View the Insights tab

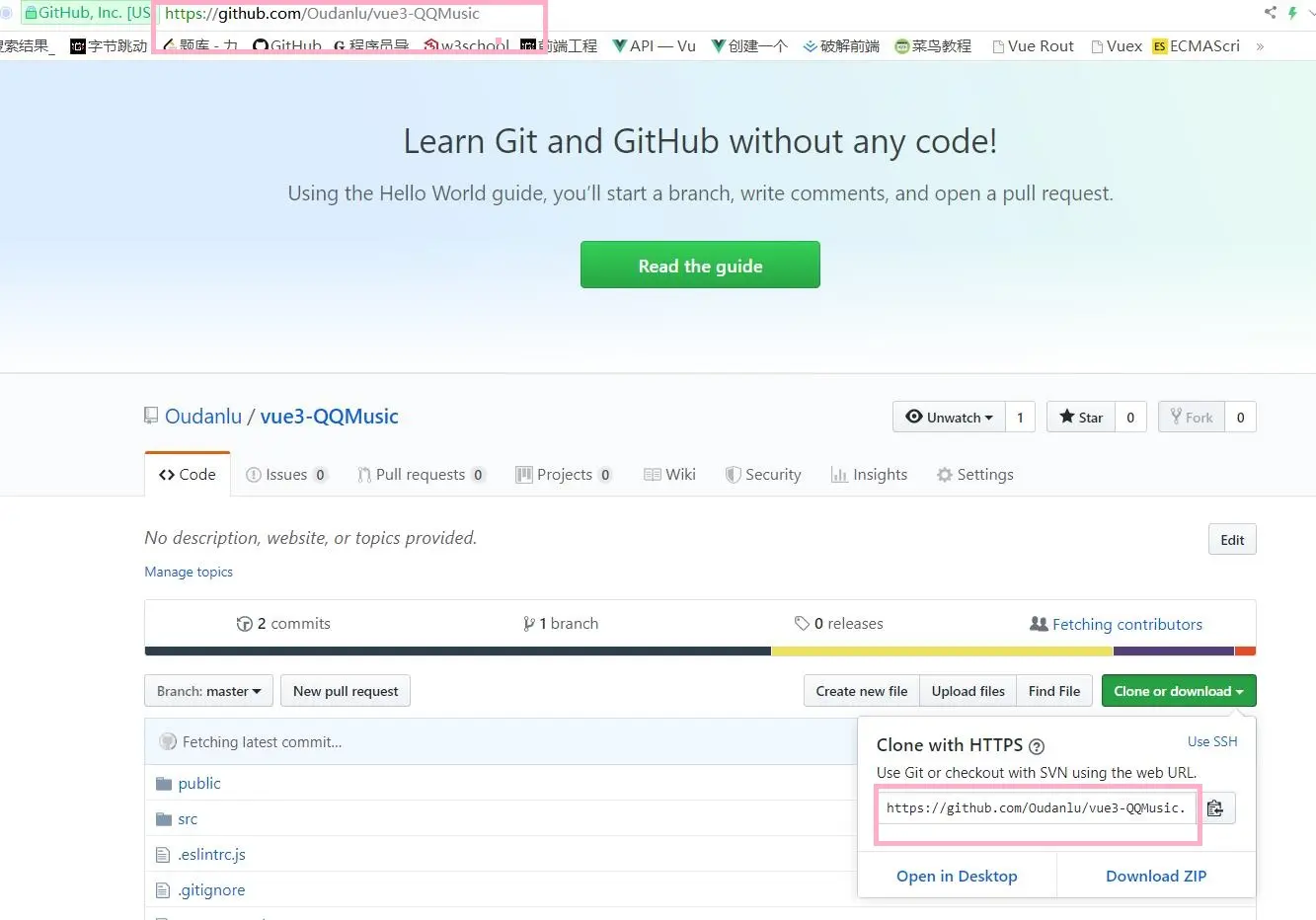click(869, 475)
